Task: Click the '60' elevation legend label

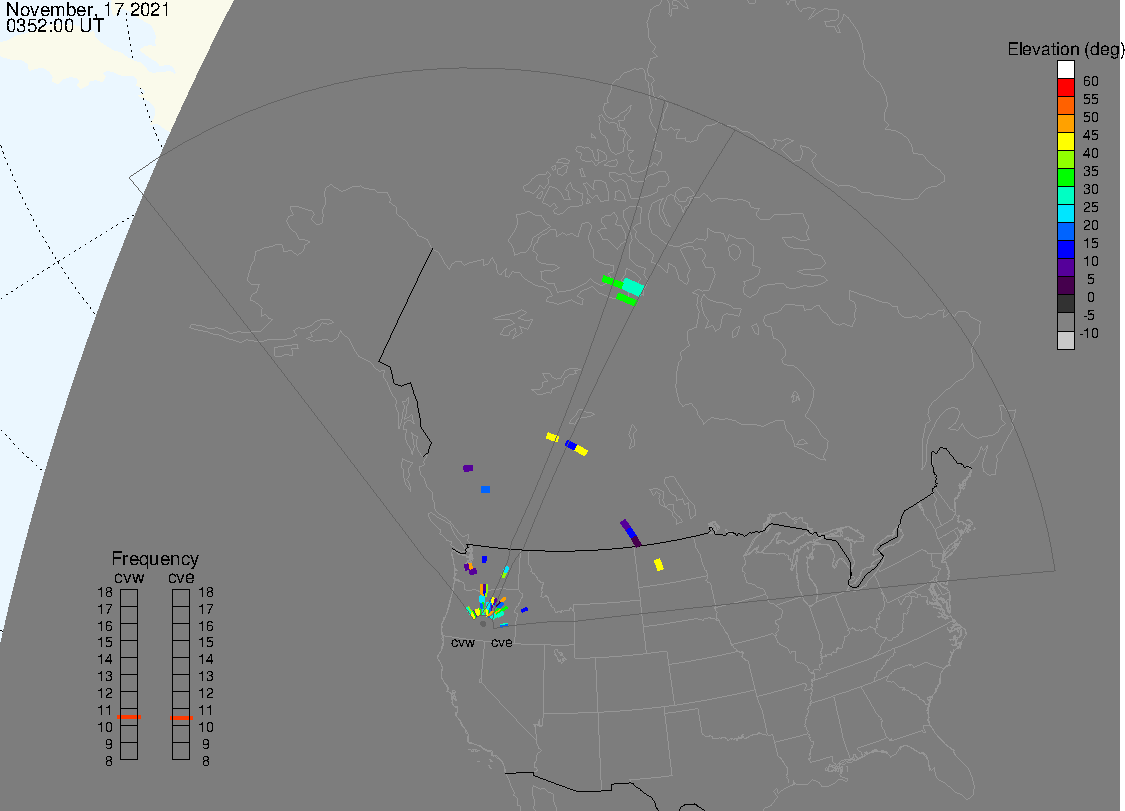Action: coord(1091,81)
